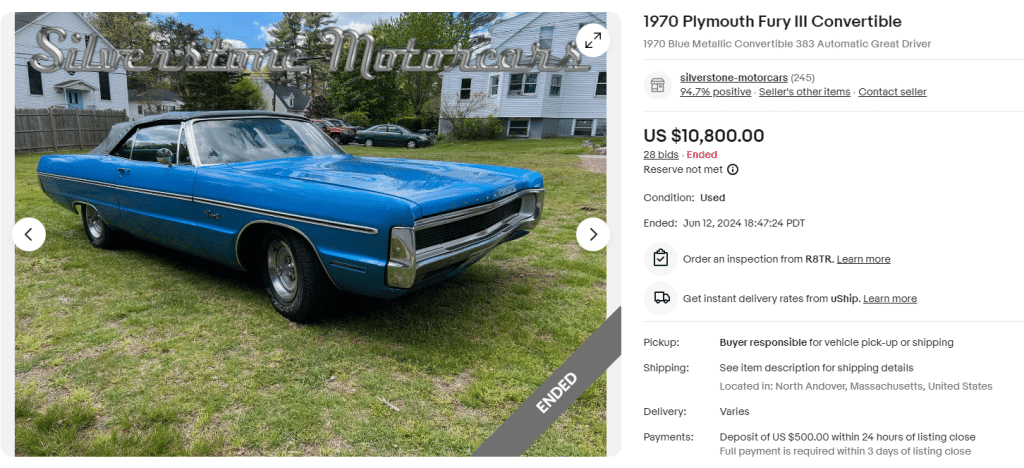Click the seller storefront icon

[657, 85]
